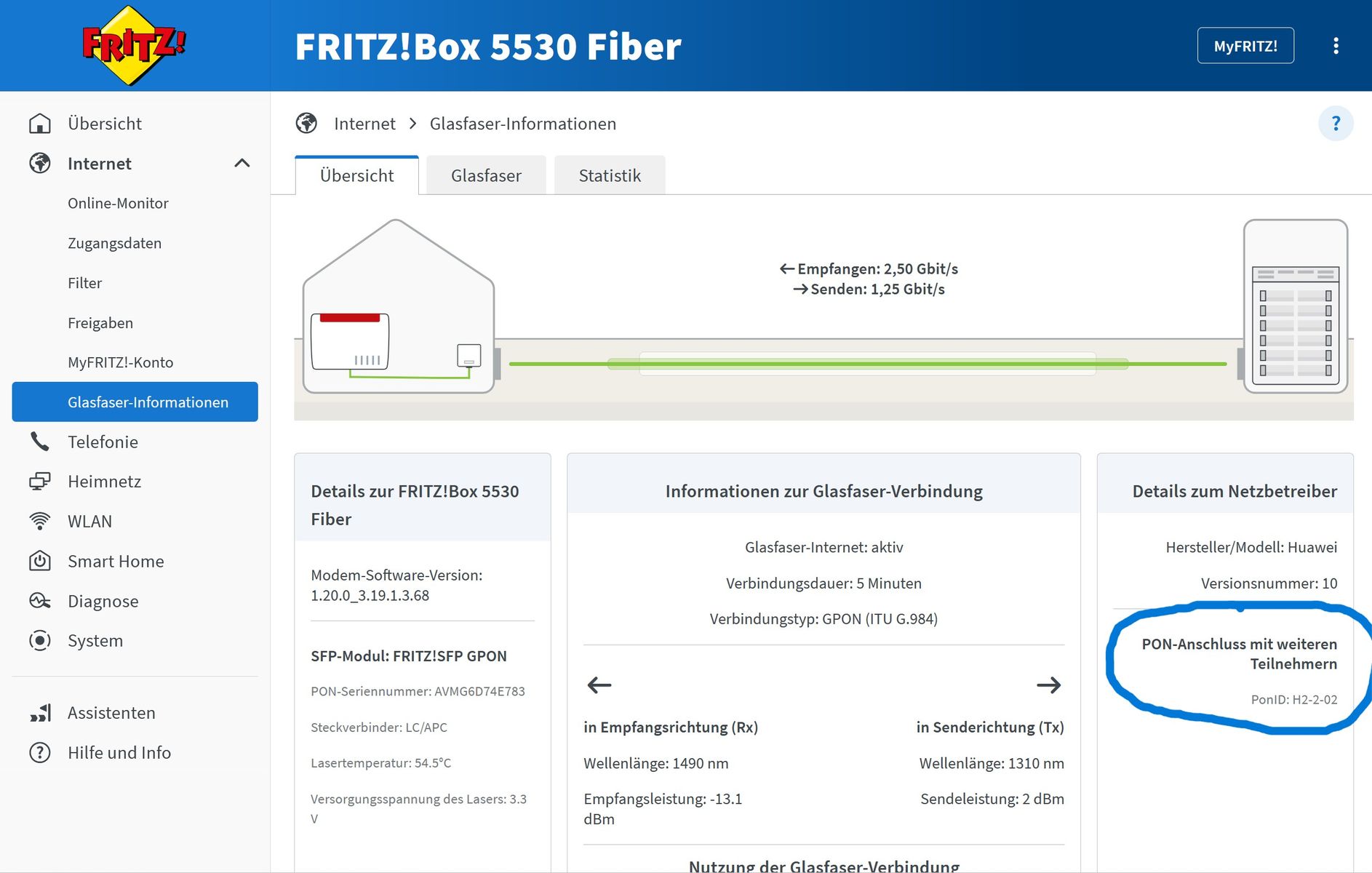The height and width of the screenshot is (873, 1372).
Task: Click the 'Empfangsleistung: -13.1 dBm' value
Action: coord(663,809)
